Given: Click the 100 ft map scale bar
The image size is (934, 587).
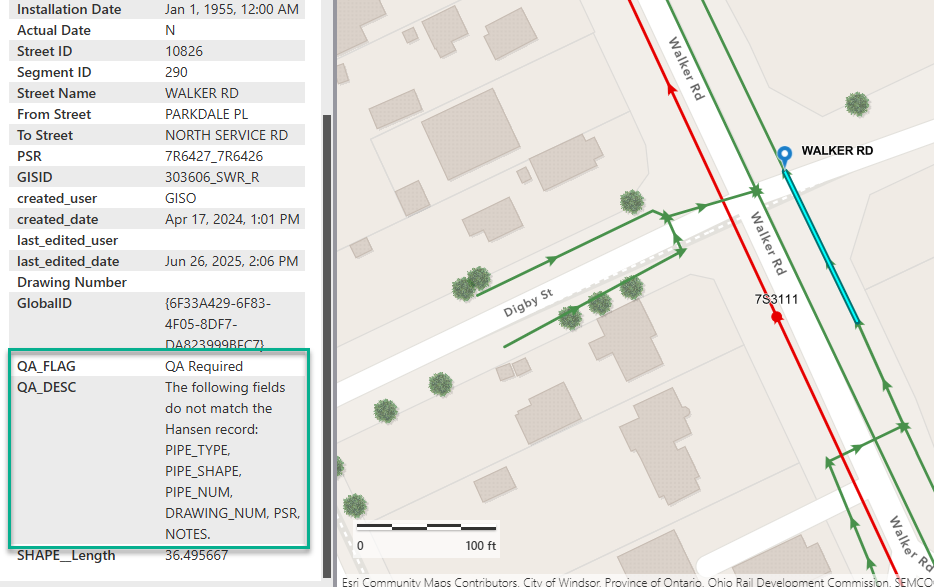Looking at the screenshot, I should click(x=427, y=527).
